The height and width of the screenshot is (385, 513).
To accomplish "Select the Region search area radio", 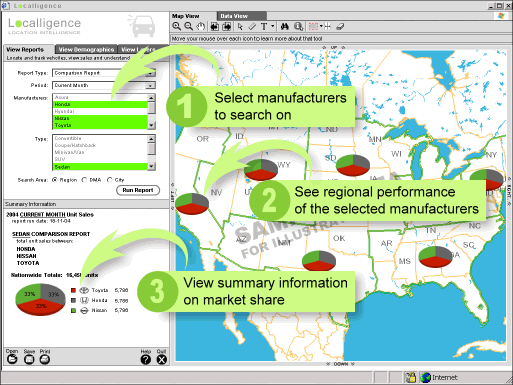I will (55, 180).
